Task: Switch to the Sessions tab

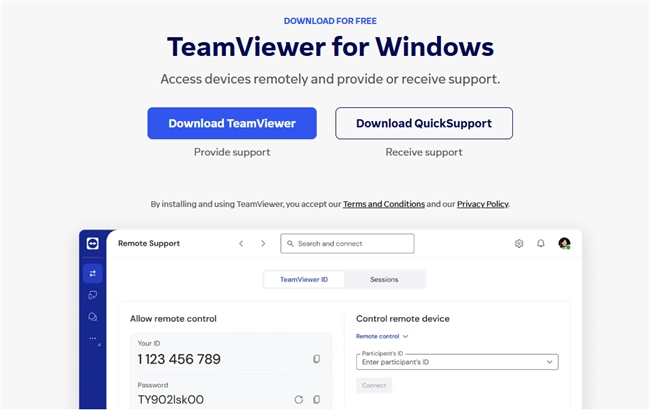Action: coord(385,280)
